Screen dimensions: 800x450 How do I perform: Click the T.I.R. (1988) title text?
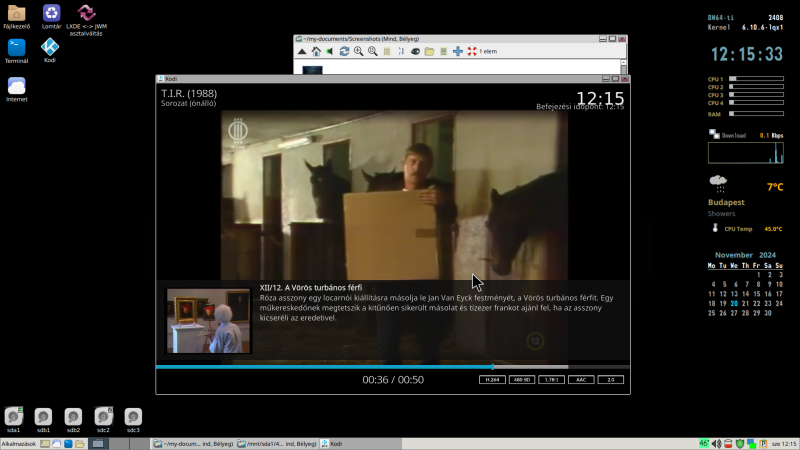tap(189, 93)
